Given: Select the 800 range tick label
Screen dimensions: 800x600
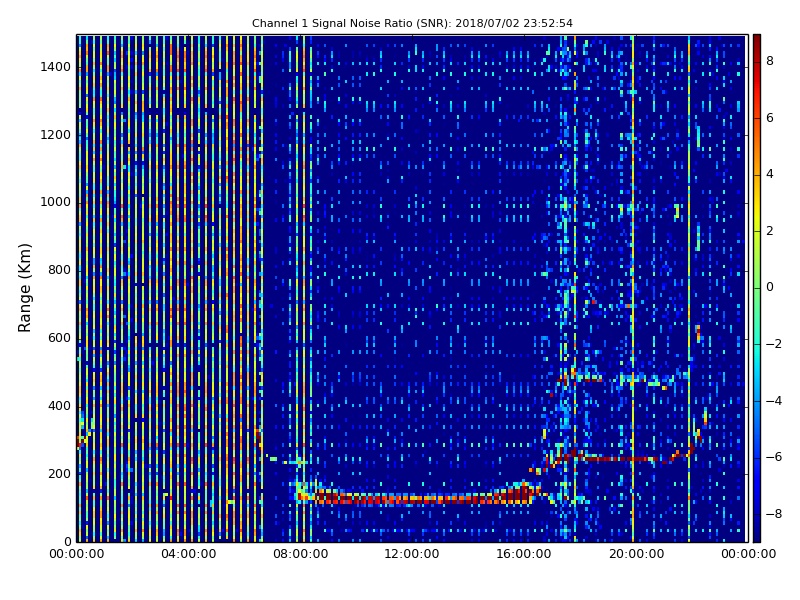Looking at the screenshot, I should 59,270.
